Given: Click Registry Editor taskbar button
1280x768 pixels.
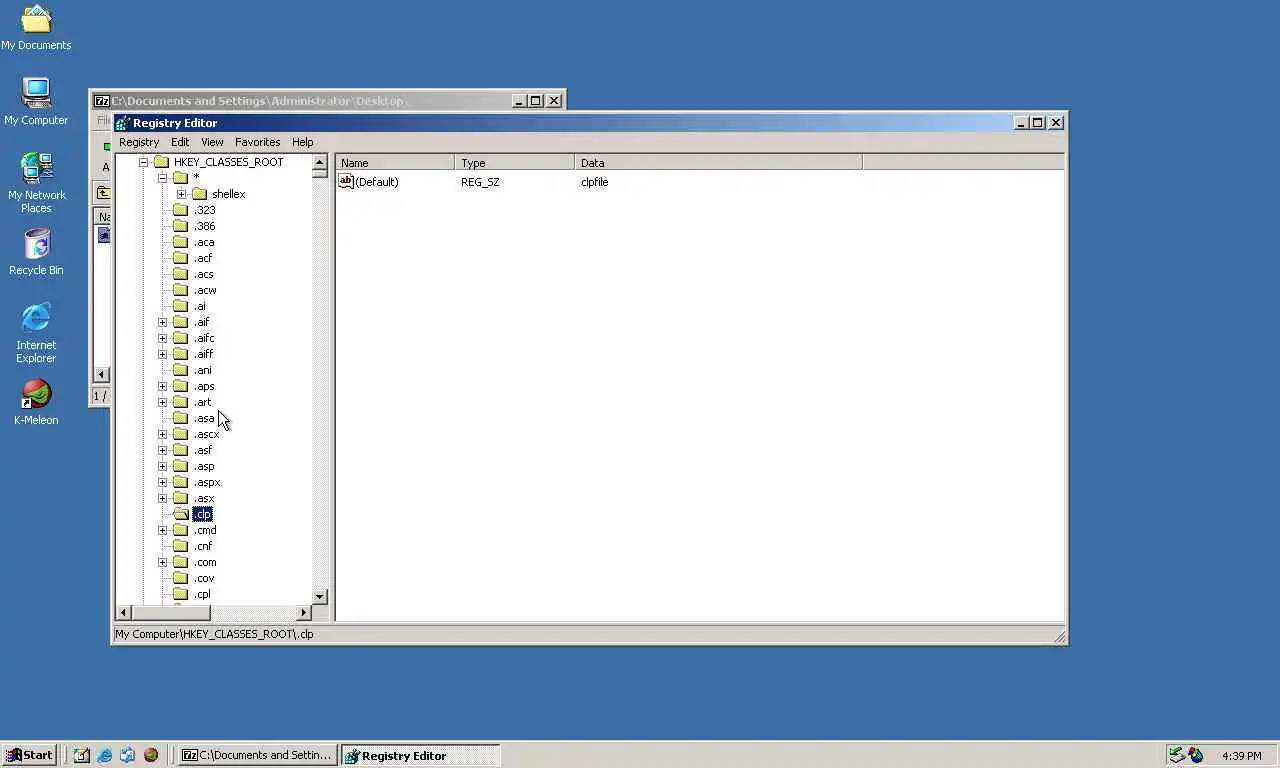Looking at the screenshot, I should (x=420, y=755).
